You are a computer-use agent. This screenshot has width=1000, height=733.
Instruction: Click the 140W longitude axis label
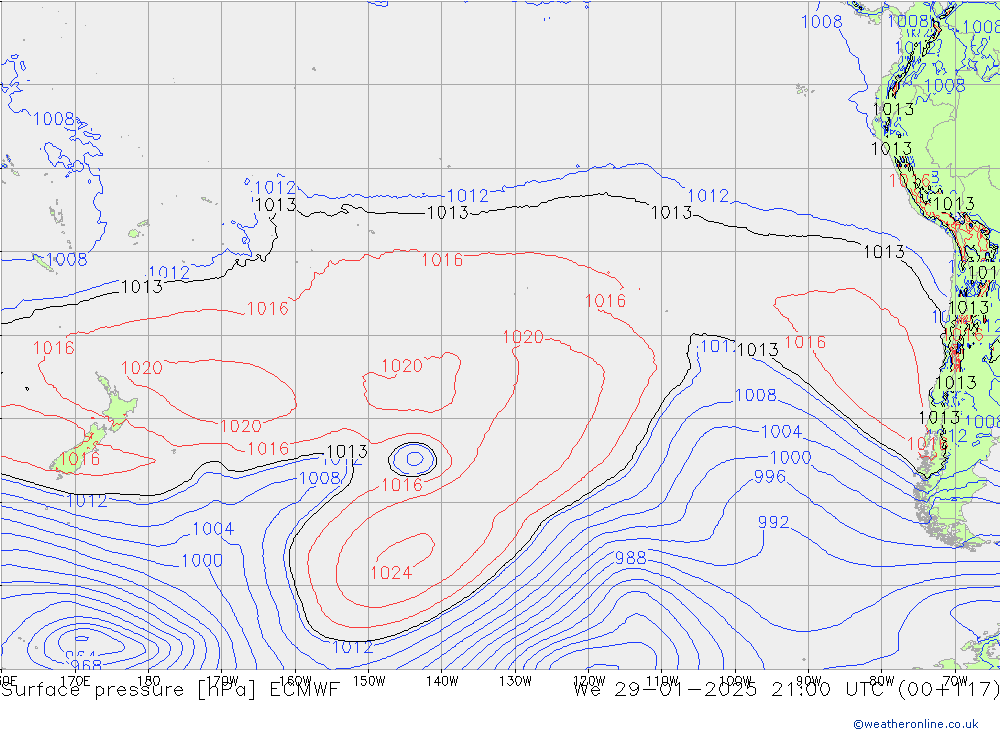442,681
